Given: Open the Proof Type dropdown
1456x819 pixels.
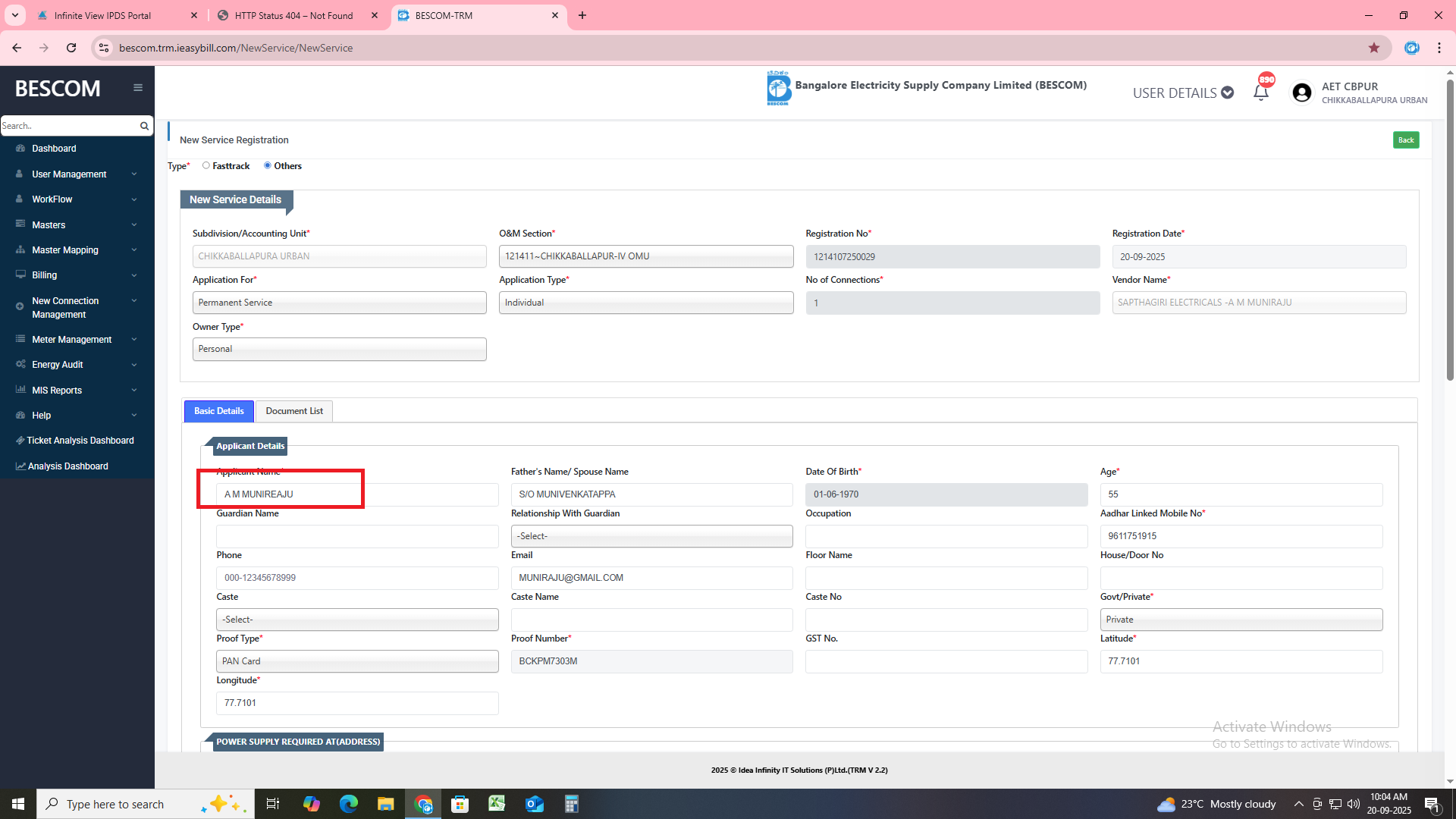Looking at the screenshot, I should point(357,661).
